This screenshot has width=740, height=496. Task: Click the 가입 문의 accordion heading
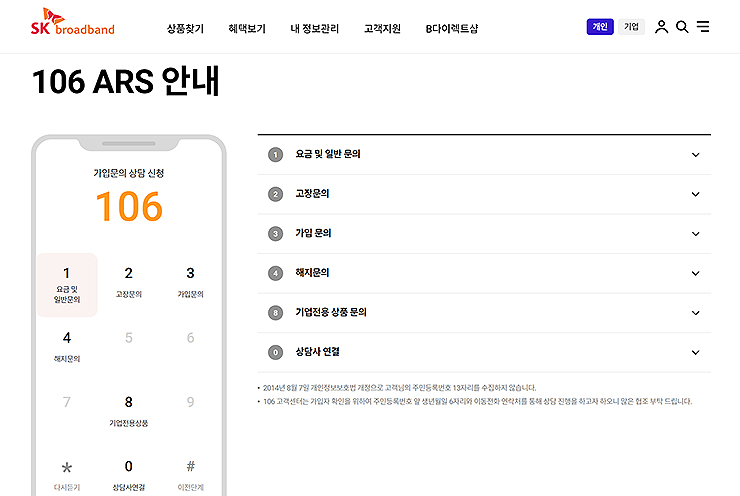point(313,234)
